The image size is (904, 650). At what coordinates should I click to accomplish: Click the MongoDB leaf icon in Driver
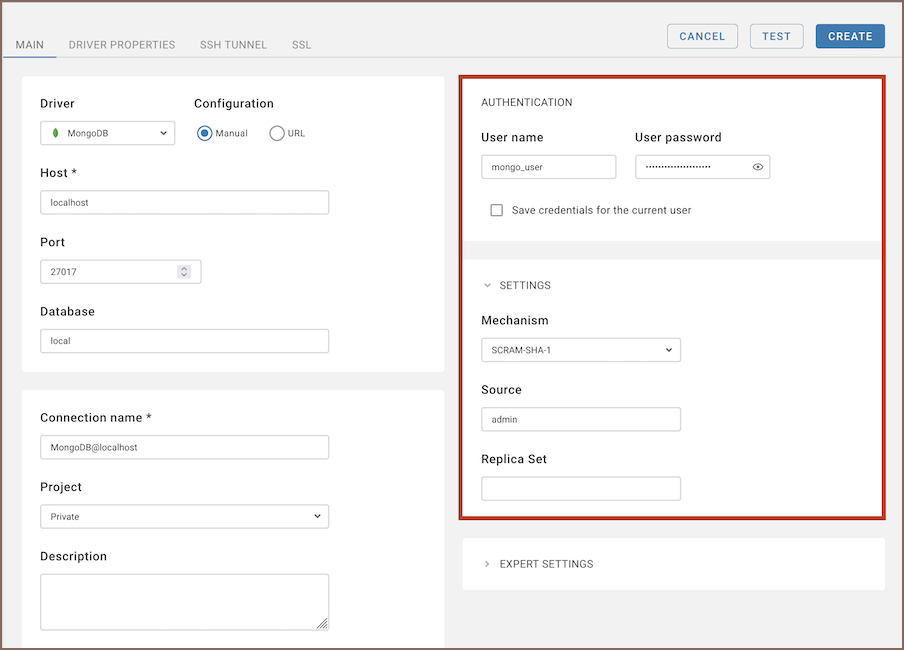pyautogui.click(x=55, y=133)
